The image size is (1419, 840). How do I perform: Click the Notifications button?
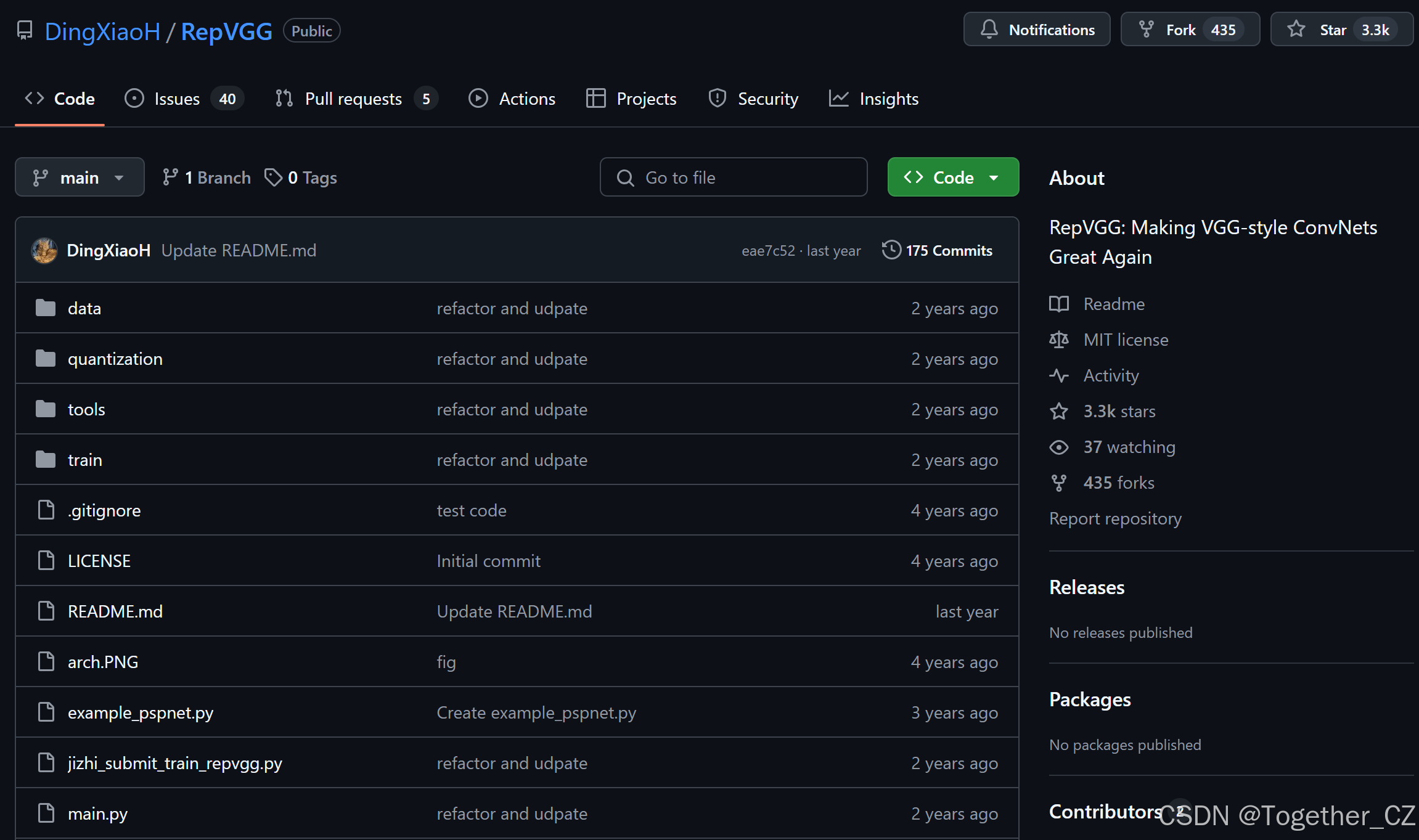pos(1037,30)
